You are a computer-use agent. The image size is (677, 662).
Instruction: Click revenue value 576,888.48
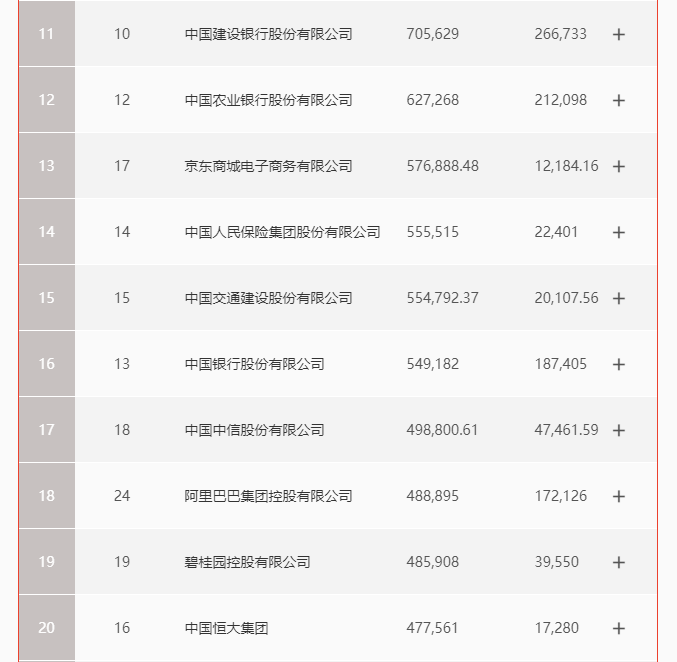442,166
